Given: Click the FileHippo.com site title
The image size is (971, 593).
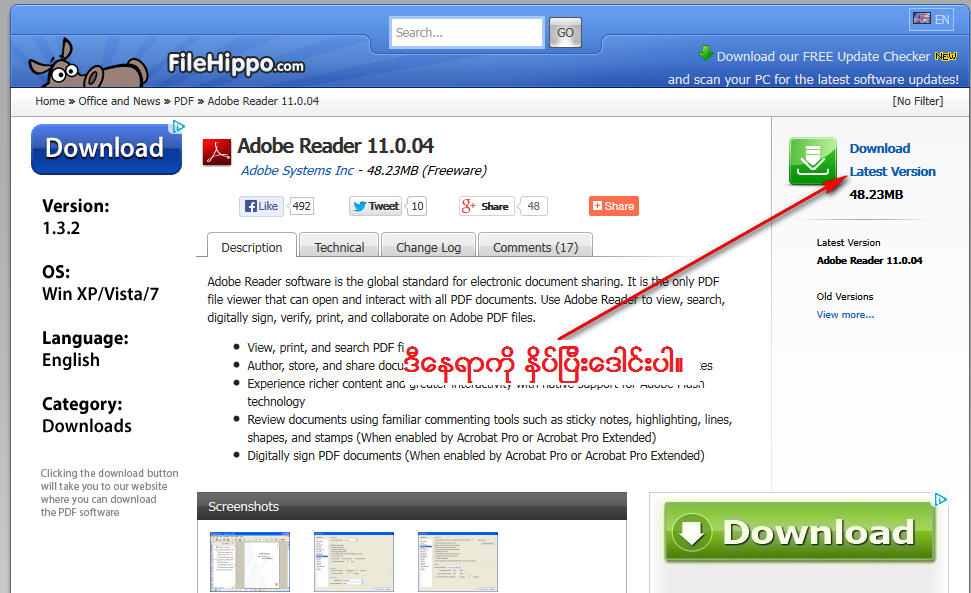Looking at the screenshot, I should point(236,63).
